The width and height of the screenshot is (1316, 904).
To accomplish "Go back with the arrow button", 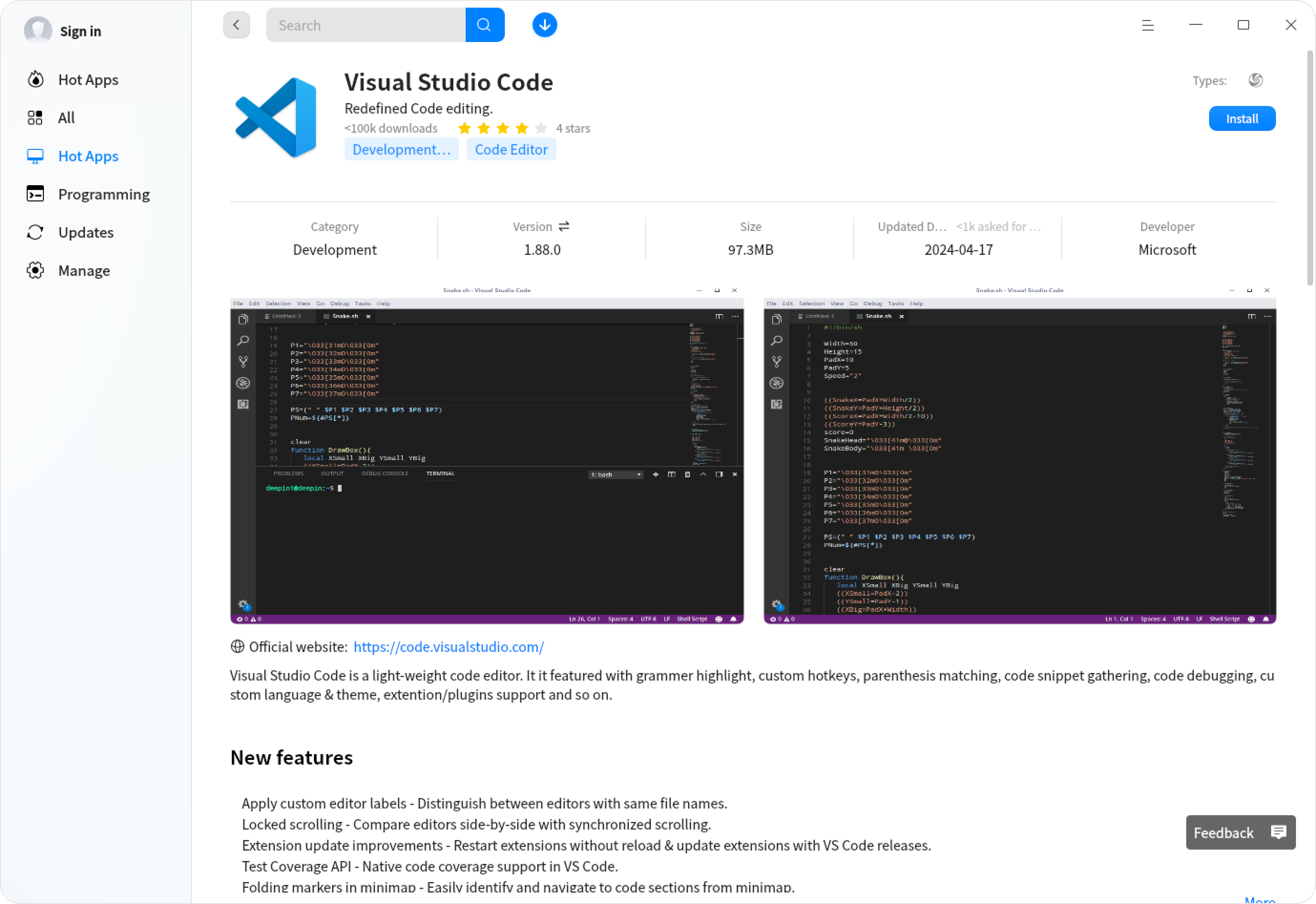I will (236, 25).
